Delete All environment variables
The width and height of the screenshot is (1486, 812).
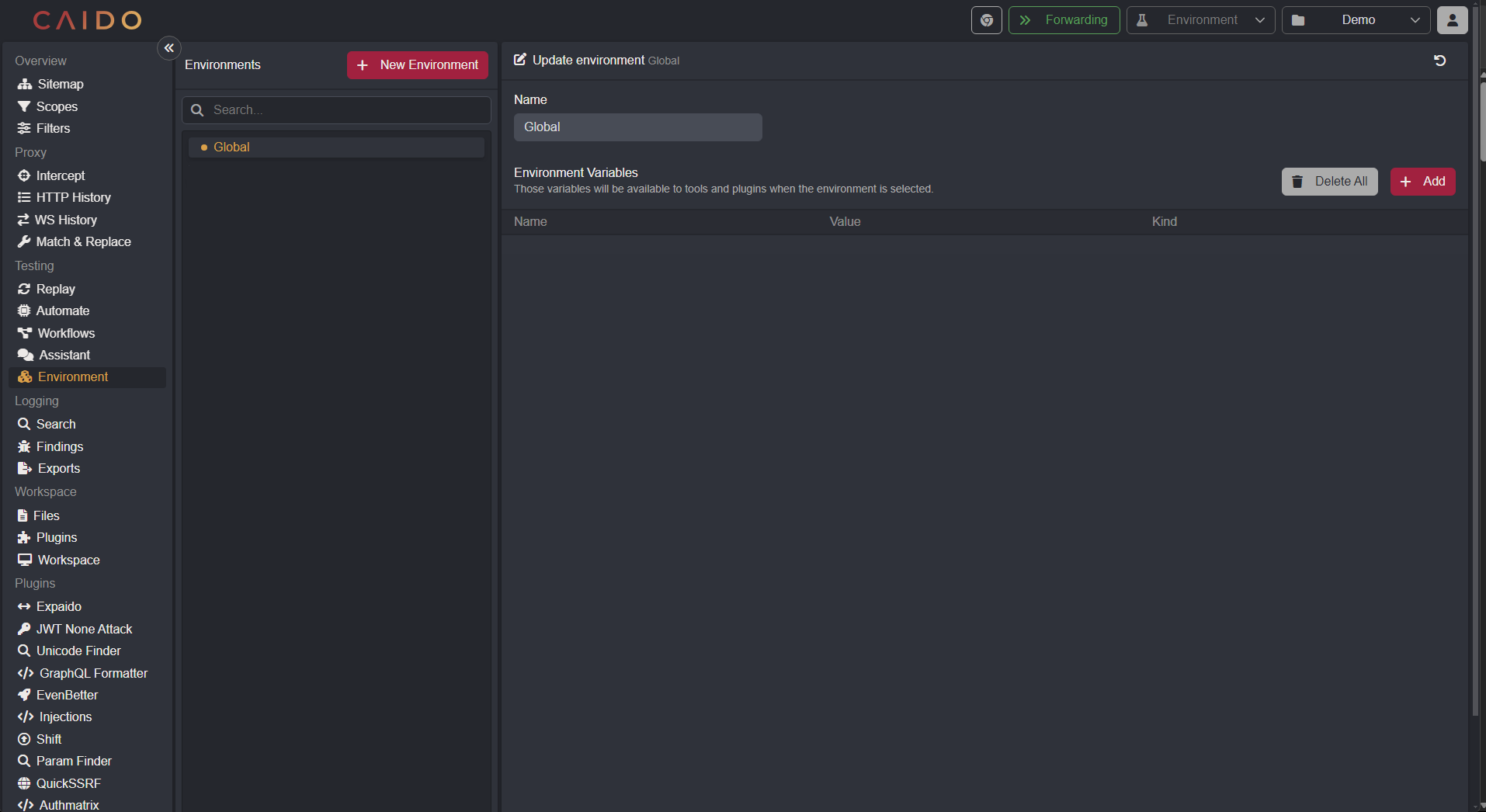[1329, 182]
